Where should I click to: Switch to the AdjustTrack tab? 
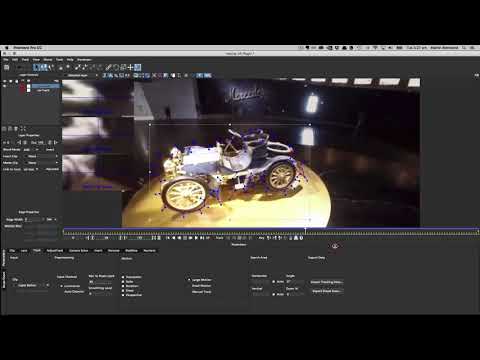[55, 250]
